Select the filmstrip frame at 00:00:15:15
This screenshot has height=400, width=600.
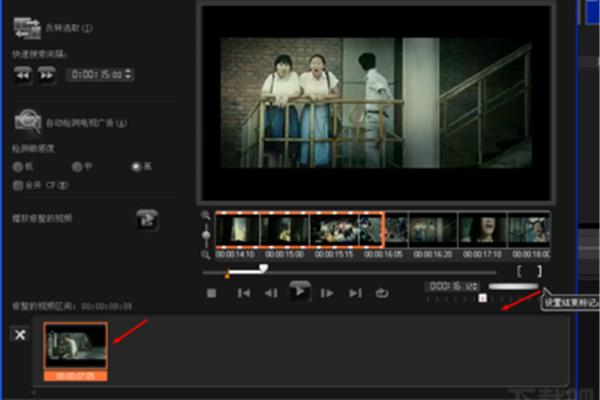pos(334,230)
